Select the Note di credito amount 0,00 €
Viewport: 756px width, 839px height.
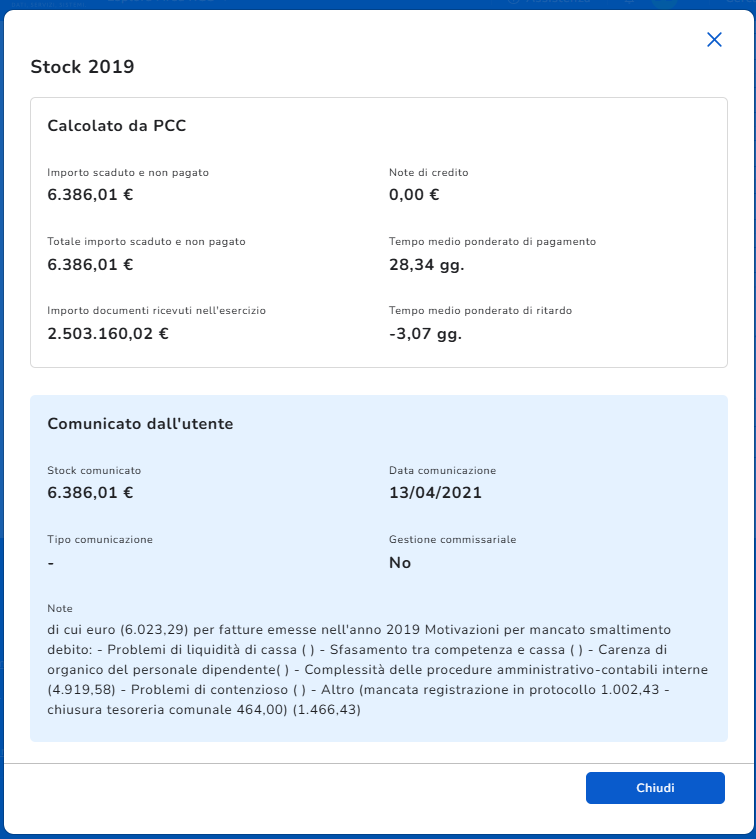[x=414, y=195]
